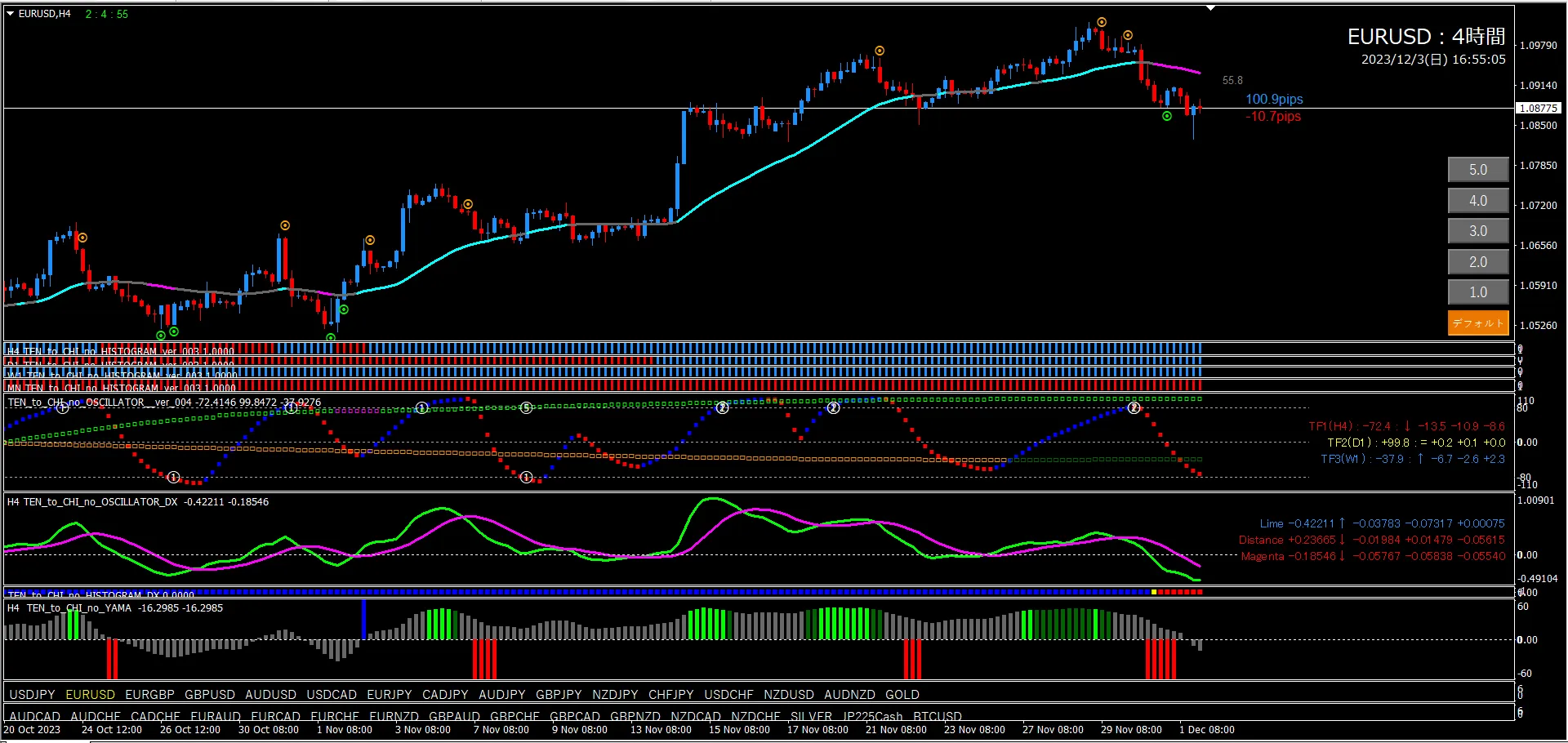Switch chart to EURAUD symbol
The width and height of the screenshot is (1568, 743).
[216, 717]
